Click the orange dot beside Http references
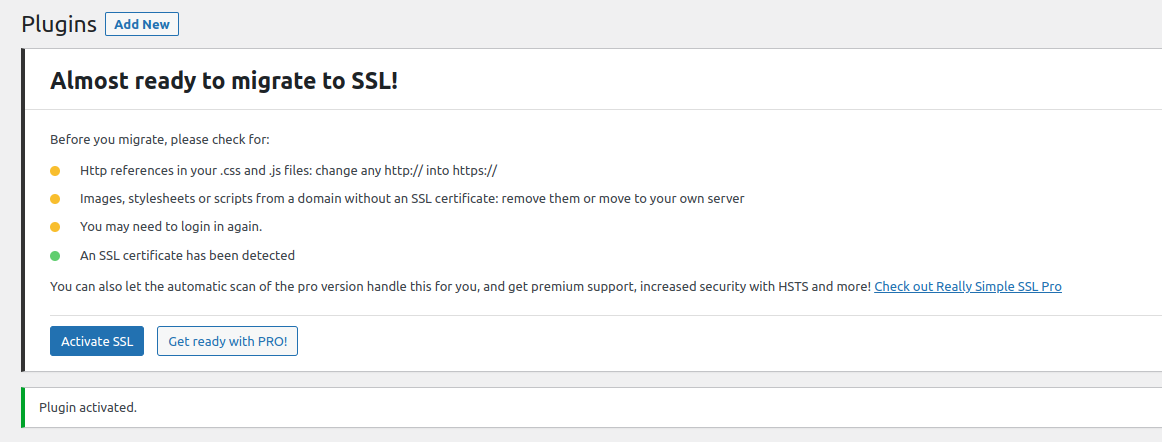The height and width of the screenshot is (442, 1162). point(55,171)
